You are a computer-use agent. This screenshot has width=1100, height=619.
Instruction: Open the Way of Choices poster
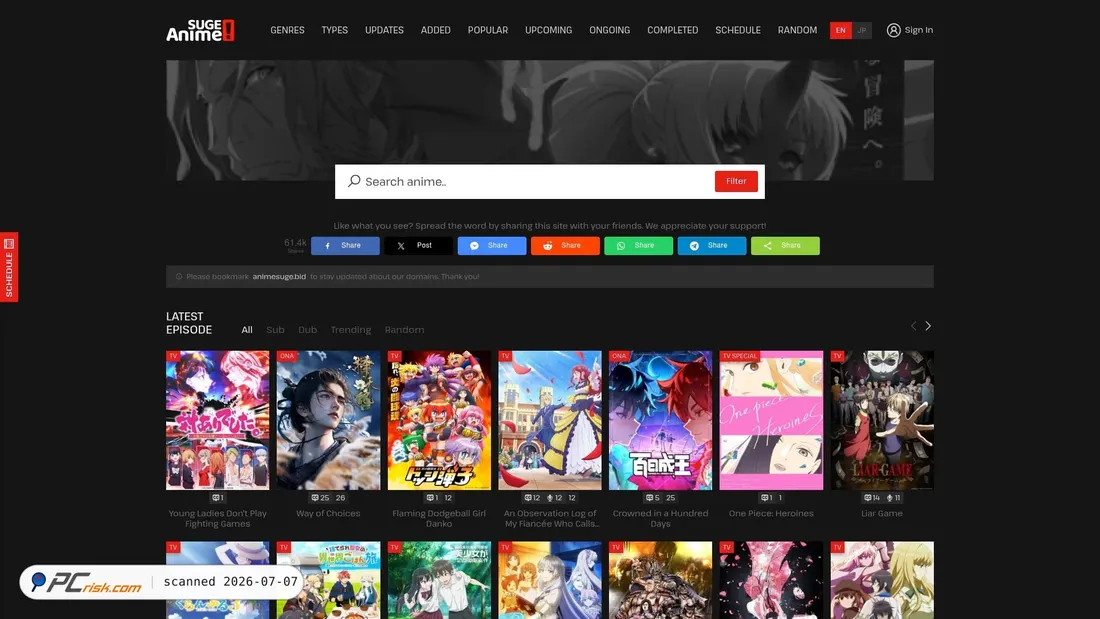pyautogui.click(x=328, y=420)
